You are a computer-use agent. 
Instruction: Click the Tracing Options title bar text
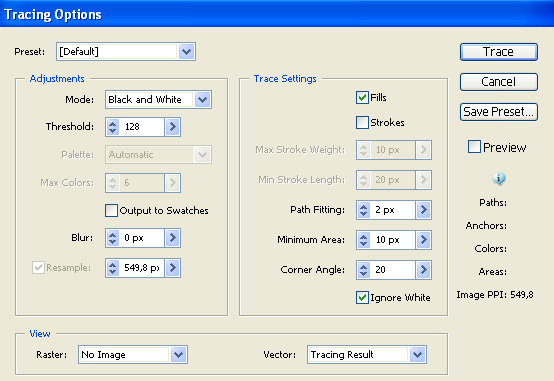coord(53,14)
